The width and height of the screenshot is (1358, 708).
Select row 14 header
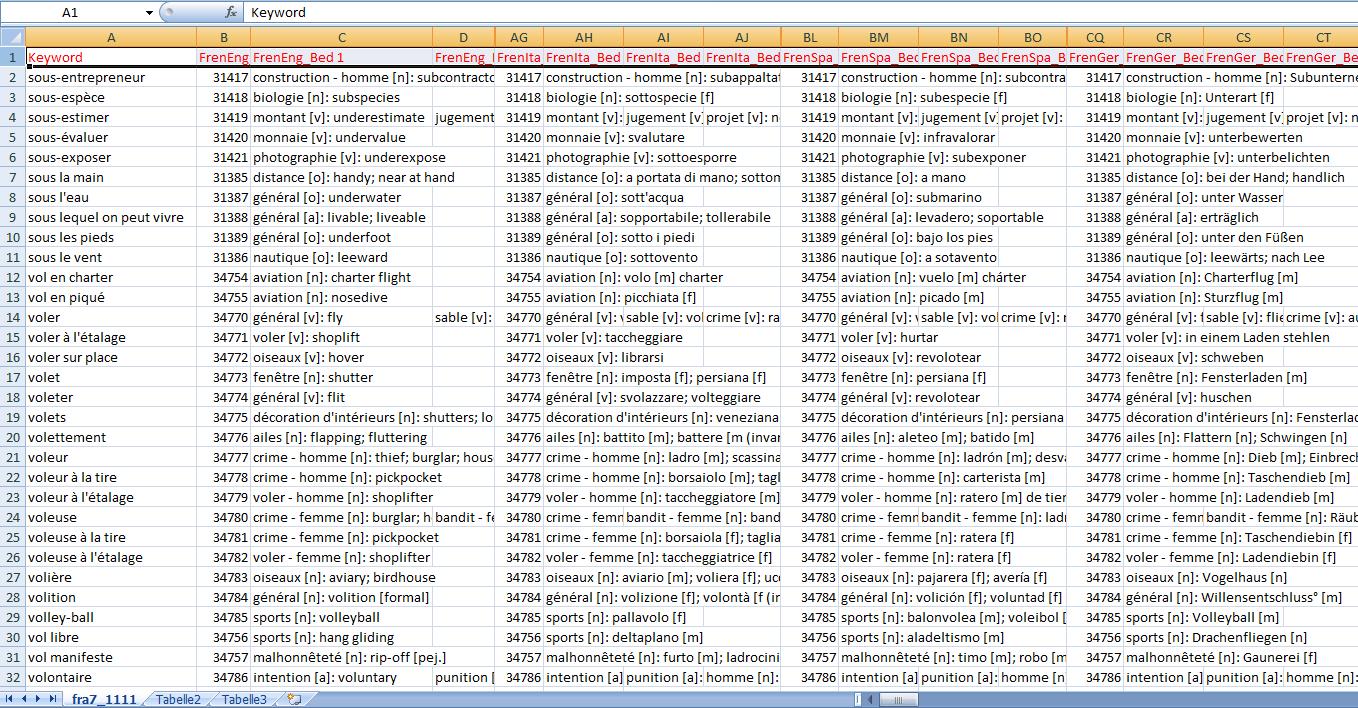coord(11,317)
